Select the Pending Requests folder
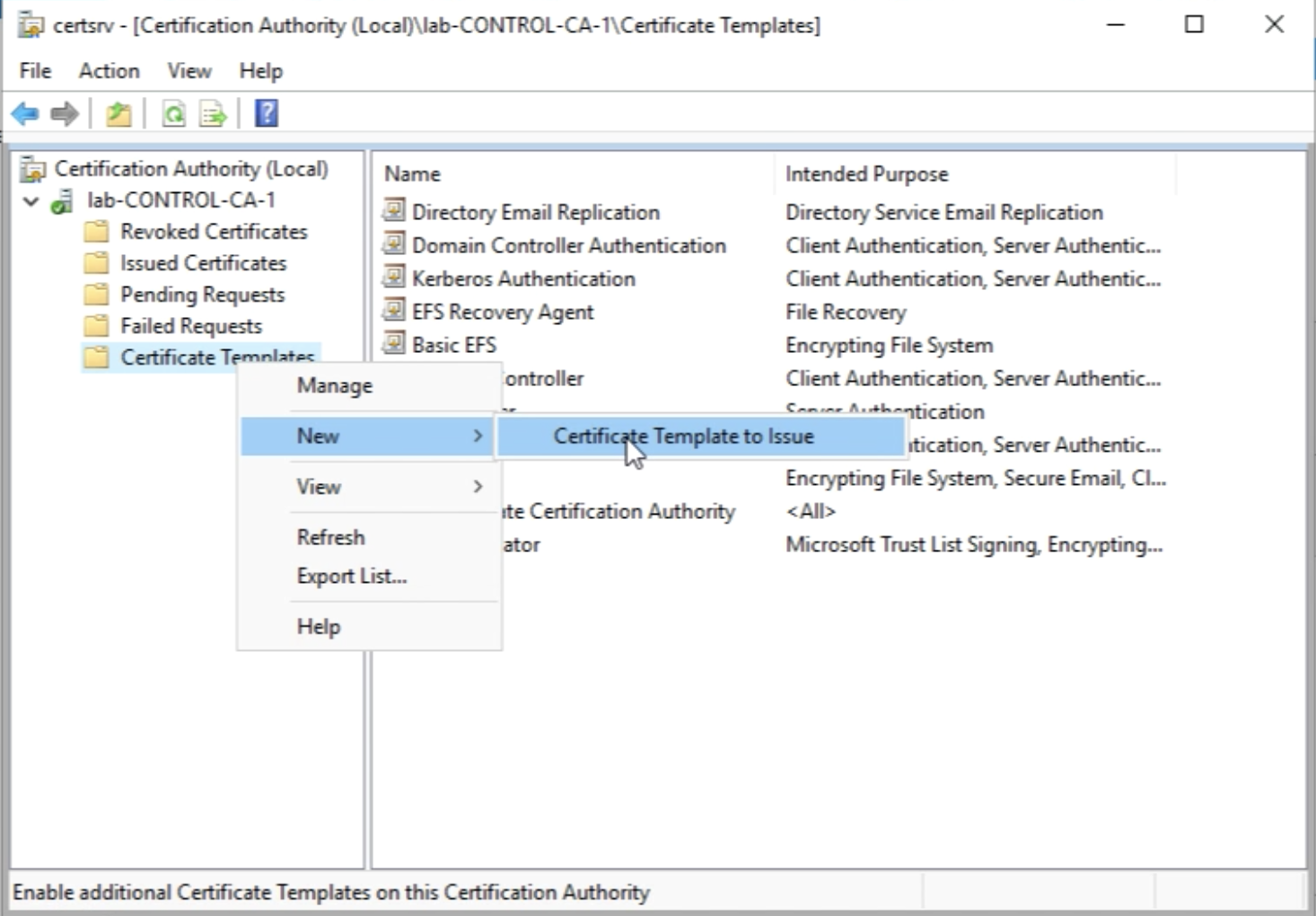Screen dimensions: 1316x916 click(x=202, y=295)
